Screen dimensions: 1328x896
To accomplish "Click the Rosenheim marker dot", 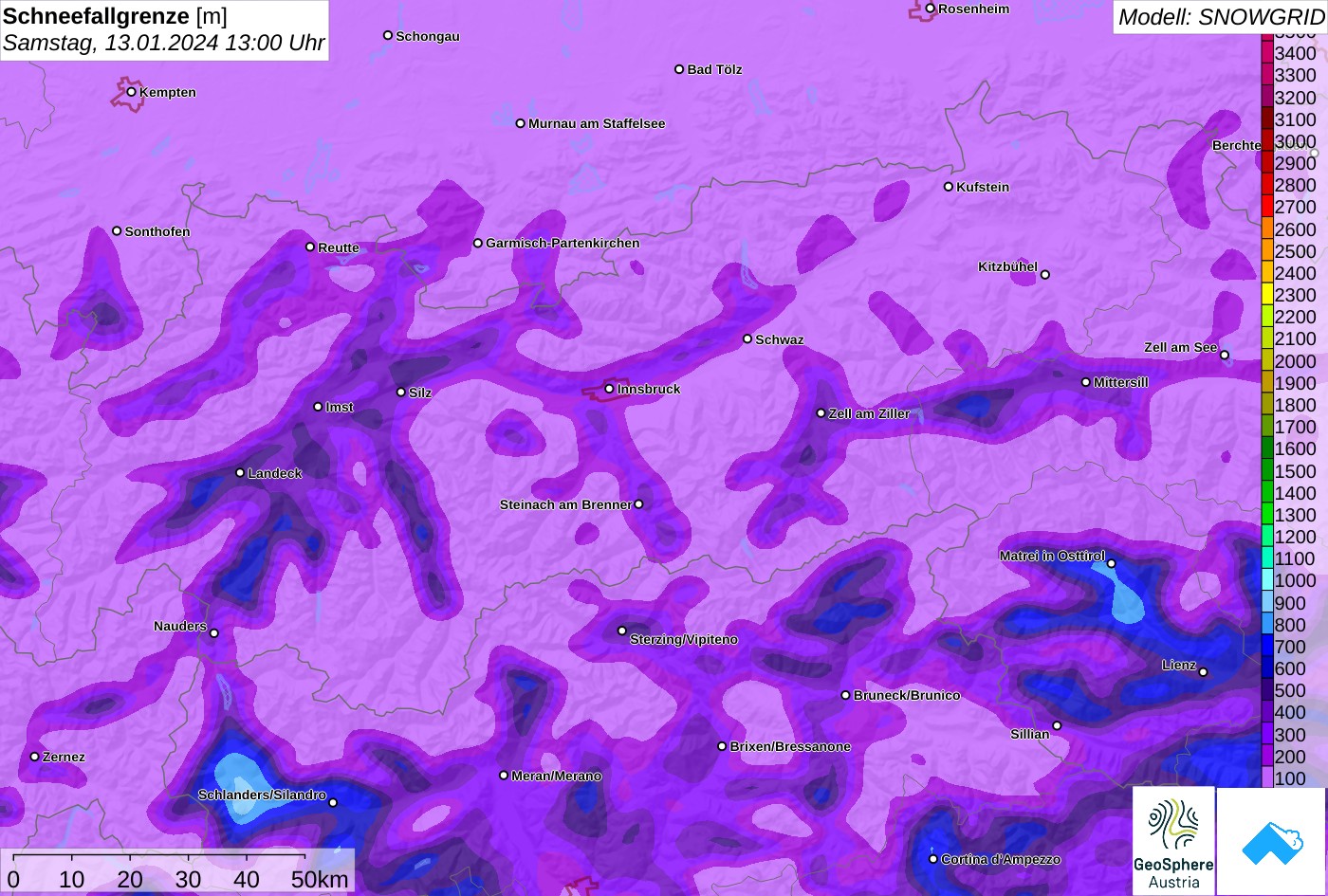I will [x=930, y=9].
